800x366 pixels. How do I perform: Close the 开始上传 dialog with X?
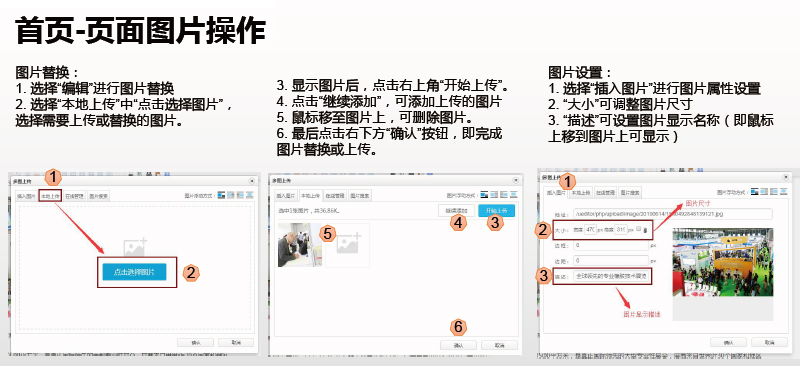pos(515,181)
